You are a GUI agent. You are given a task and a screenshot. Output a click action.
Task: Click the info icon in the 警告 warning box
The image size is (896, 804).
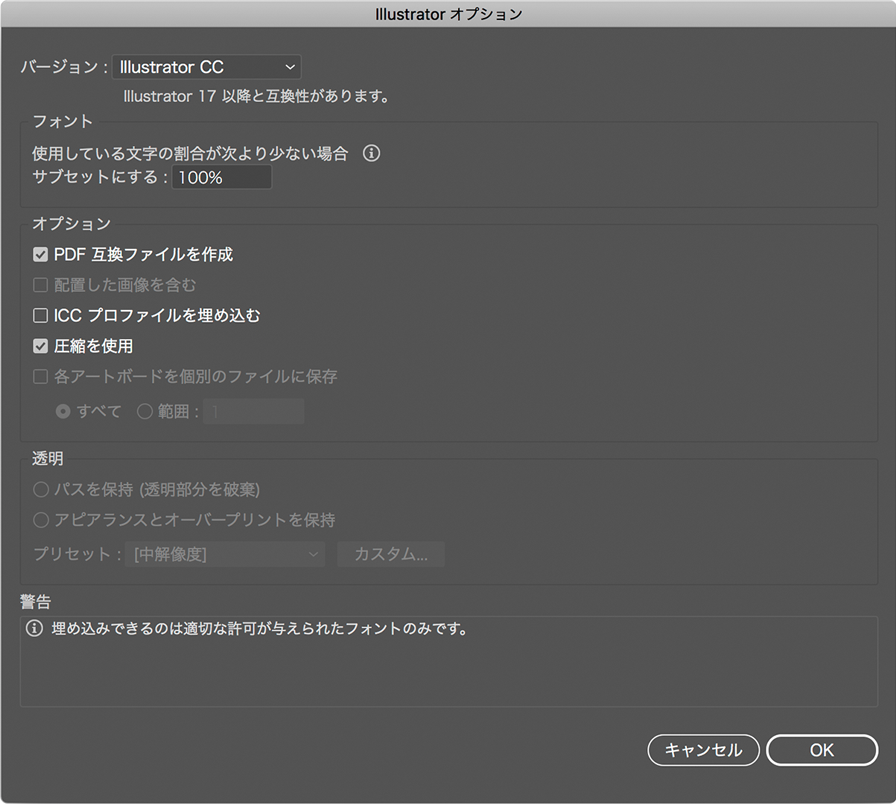click(35, 630)
